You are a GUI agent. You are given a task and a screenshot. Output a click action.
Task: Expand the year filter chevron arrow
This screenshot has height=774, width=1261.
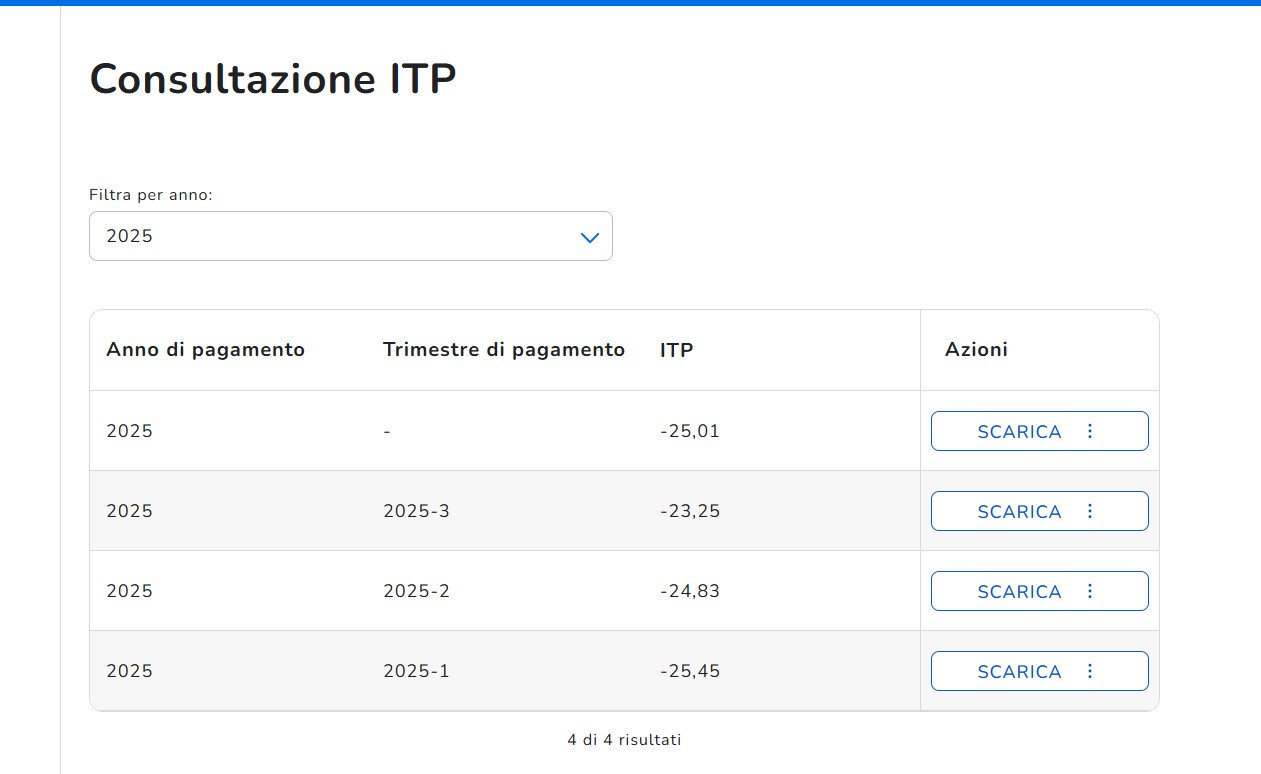point(590,237)
